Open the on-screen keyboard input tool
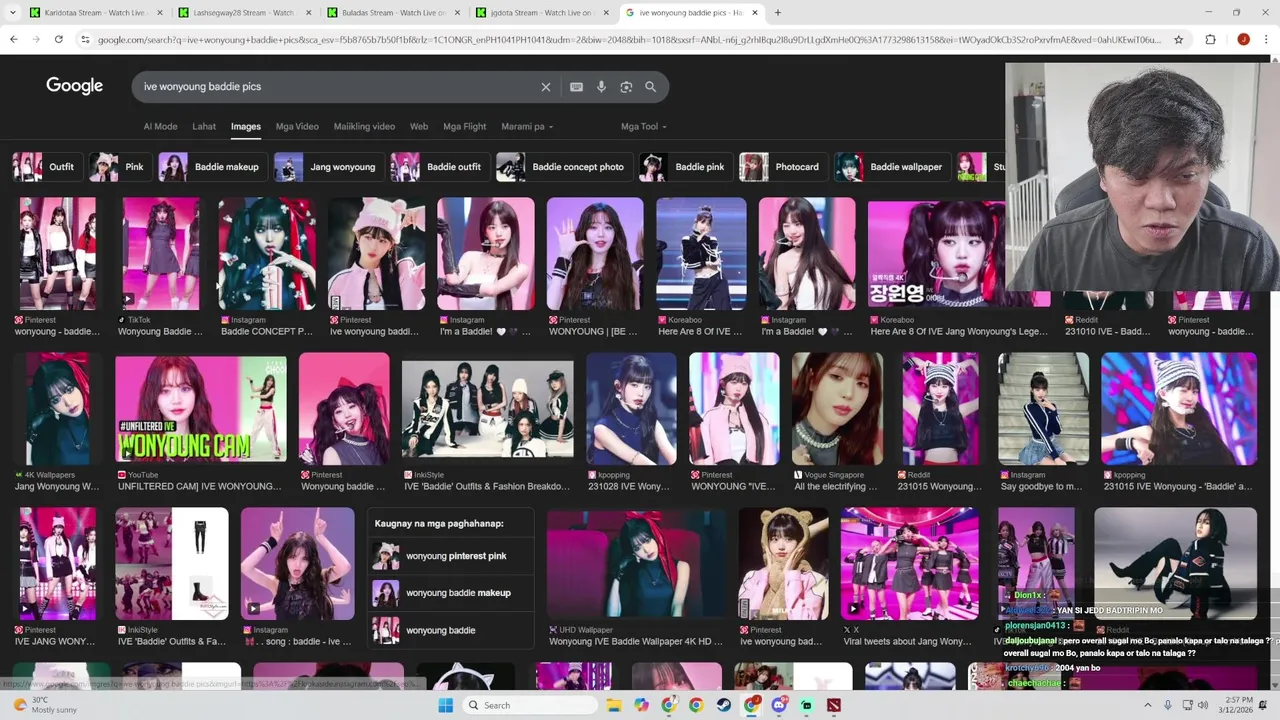 coord(576,87)
